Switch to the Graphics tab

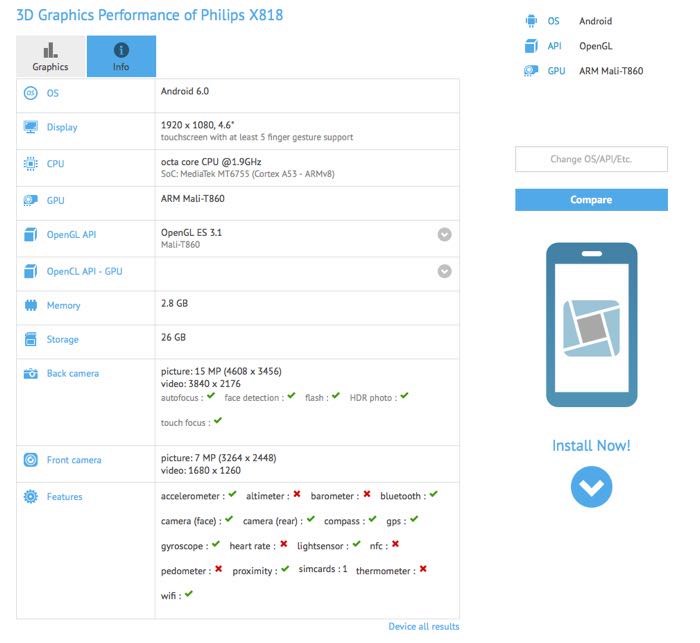point(50,56)
